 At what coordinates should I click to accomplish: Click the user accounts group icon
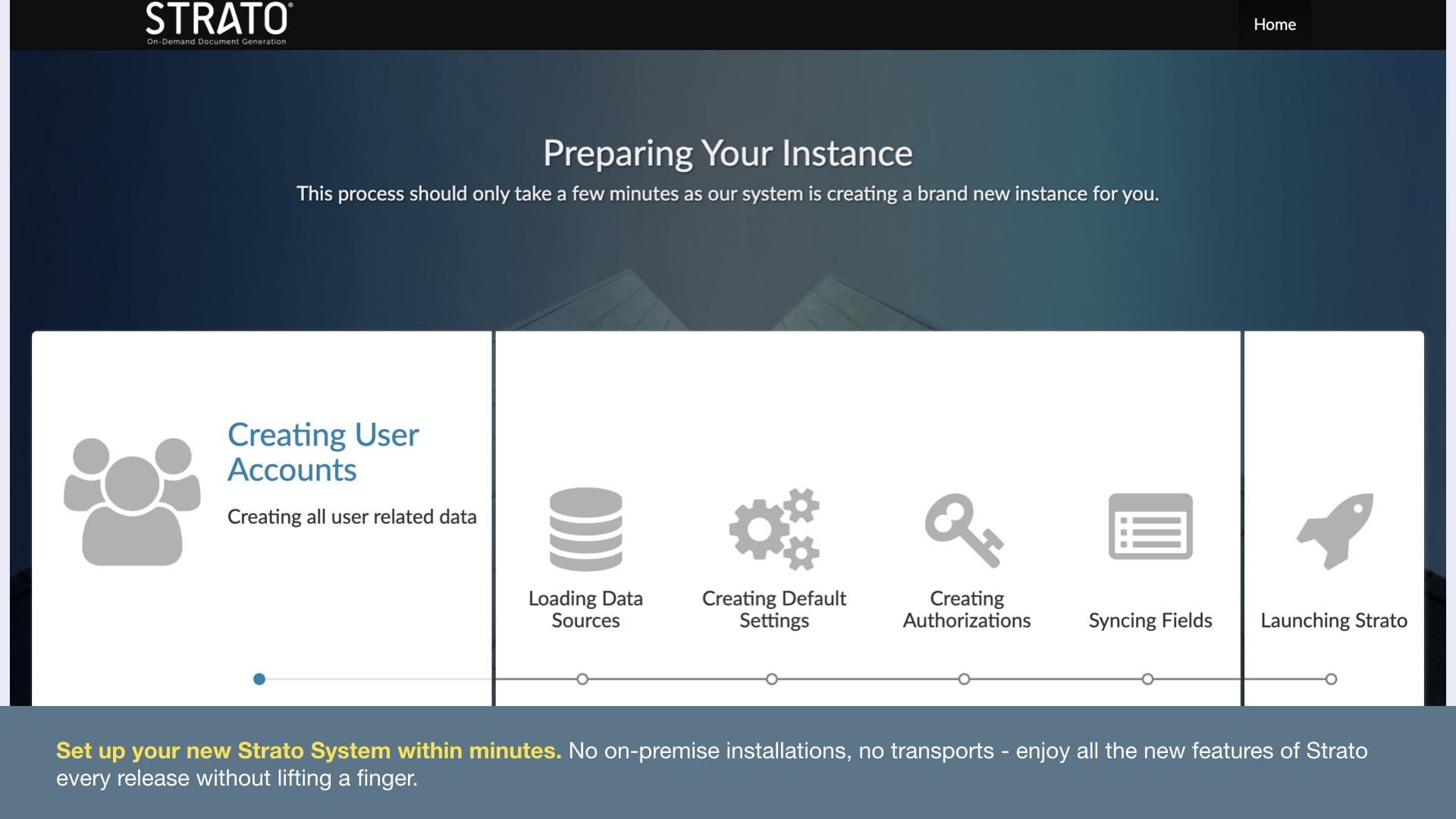click(x=132, y=501)
